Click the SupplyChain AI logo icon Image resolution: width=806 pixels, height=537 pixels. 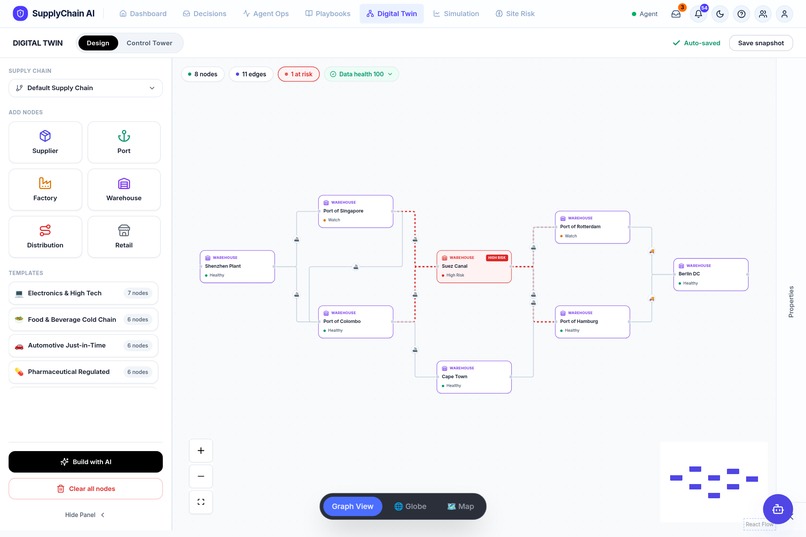tap(20, 13)
